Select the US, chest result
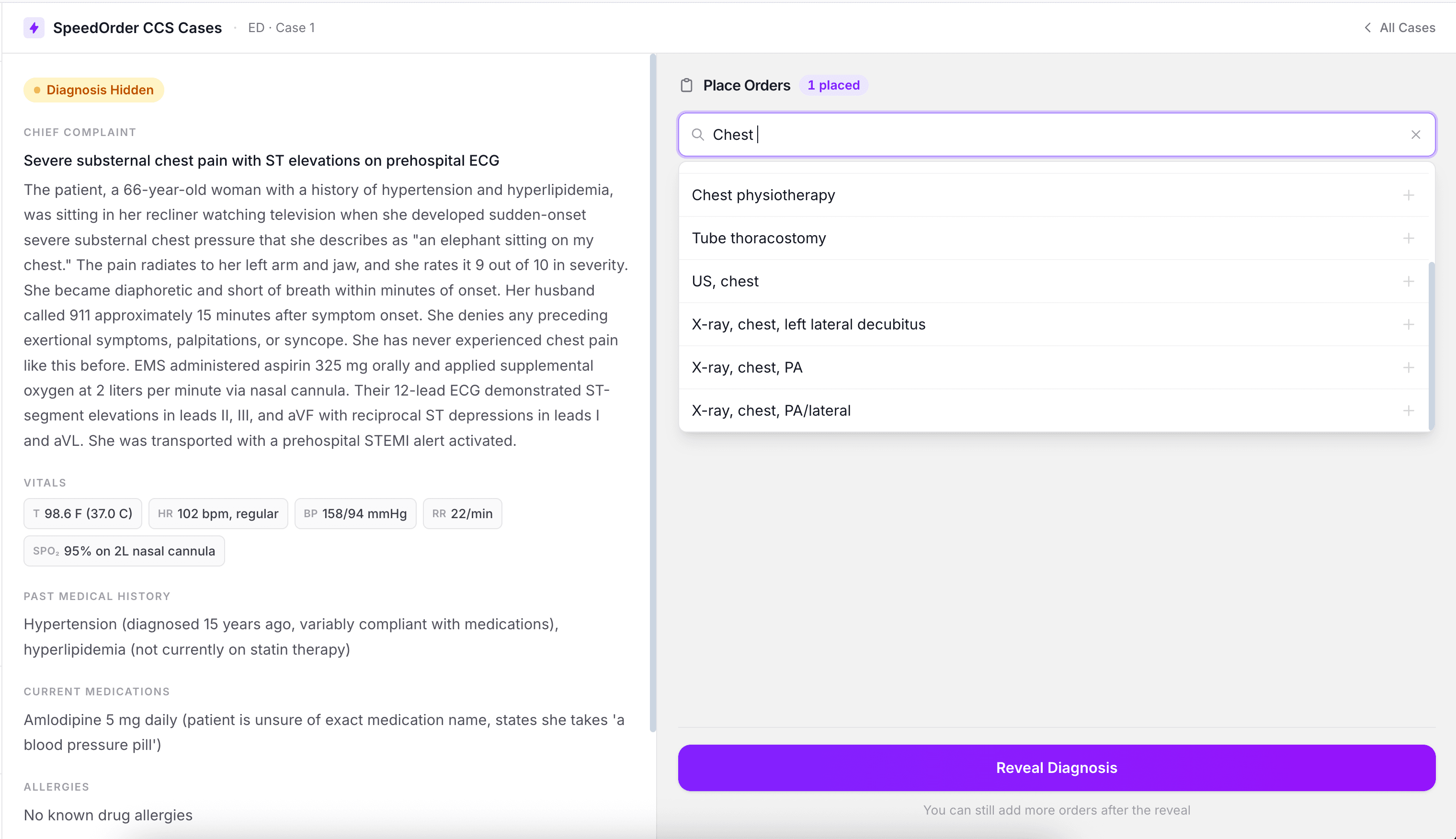1456x839 pixels. pyautogui.click(x=1054, y=281)
